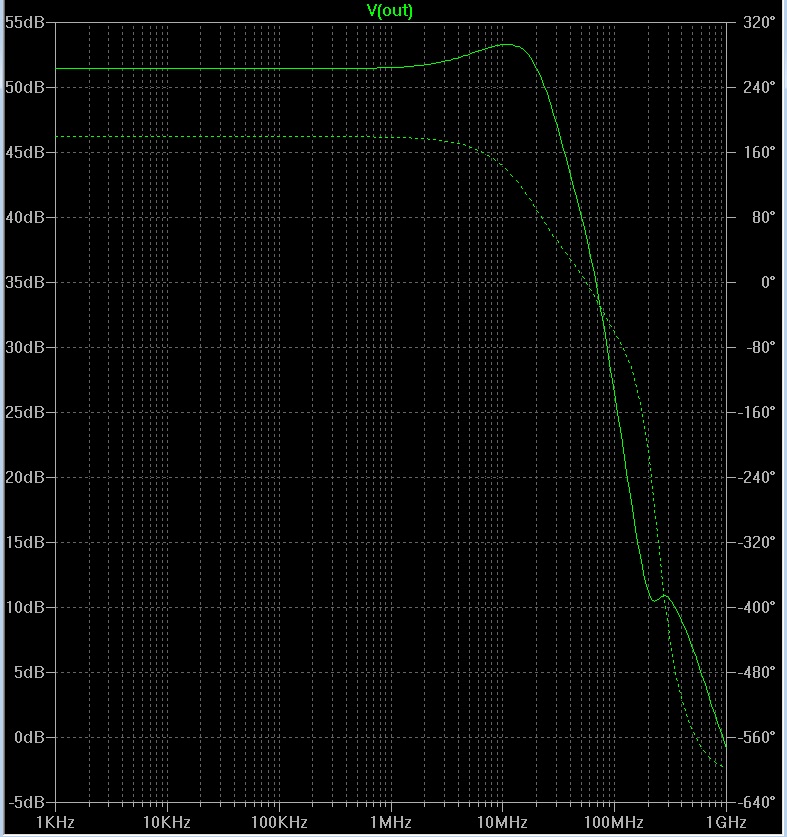The height and width of the screenshot is (837, 787).
Task: Click the -240° phase axis label
Action: 757,477
